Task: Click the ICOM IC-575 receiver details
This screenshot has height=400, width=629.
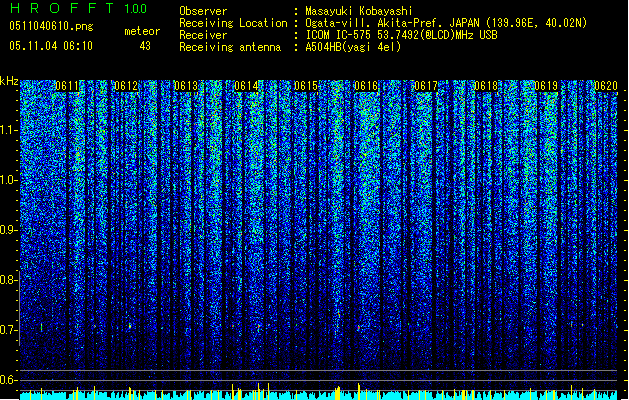Action: [402, 35]
